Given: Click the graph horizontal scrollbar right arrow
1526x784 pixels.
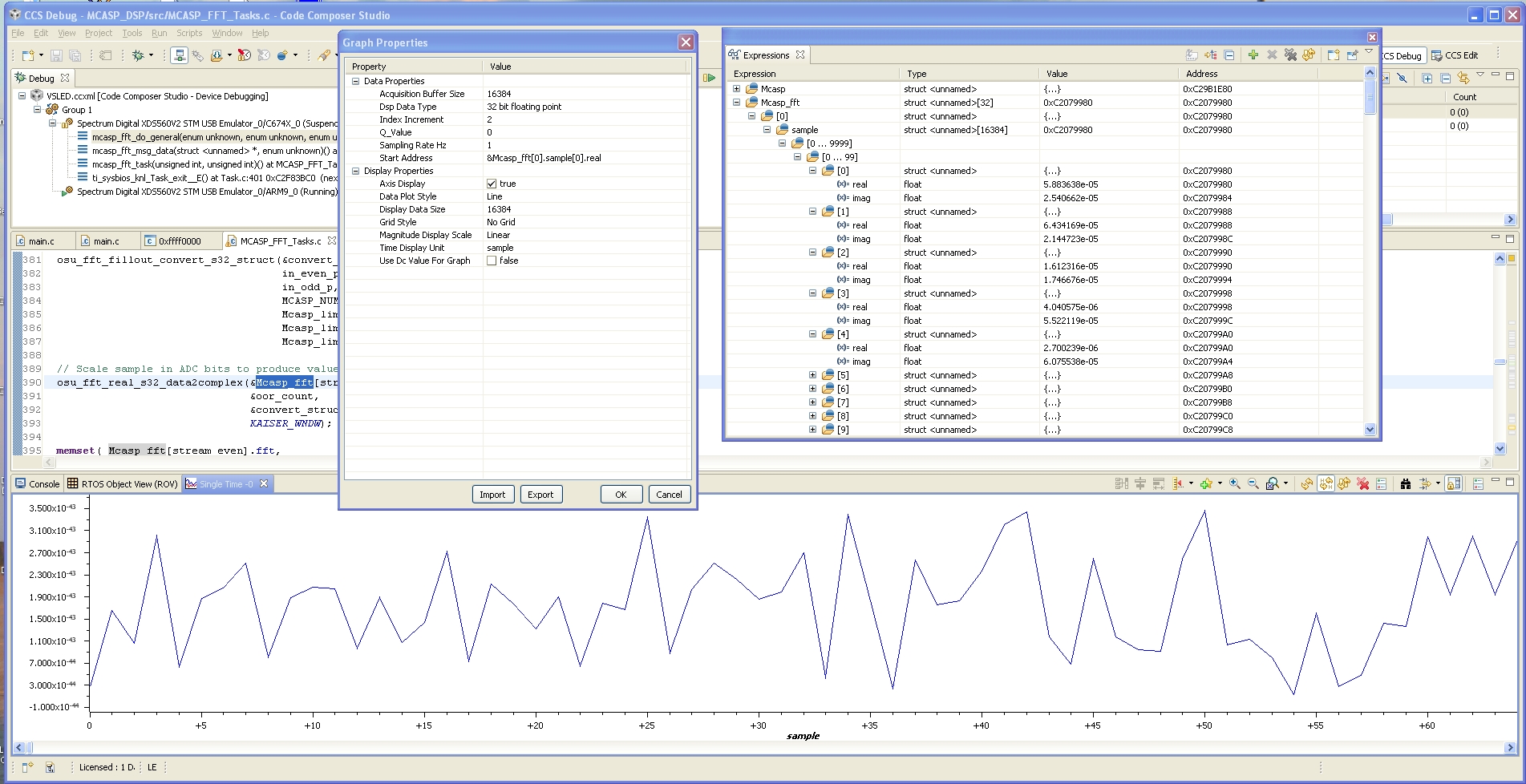Looking at the screenshot, I should point(1511,747).
